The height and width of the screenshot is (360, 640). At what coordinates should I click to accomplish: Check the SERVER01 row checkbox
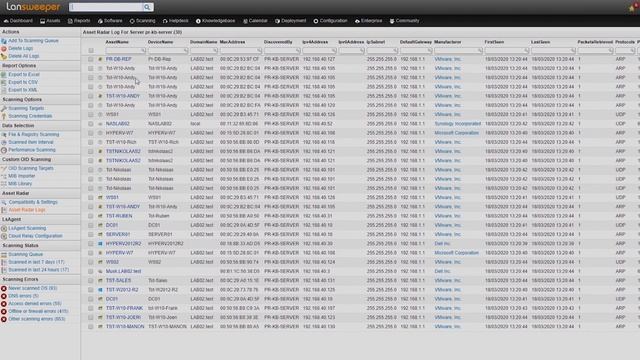point(91,234)
